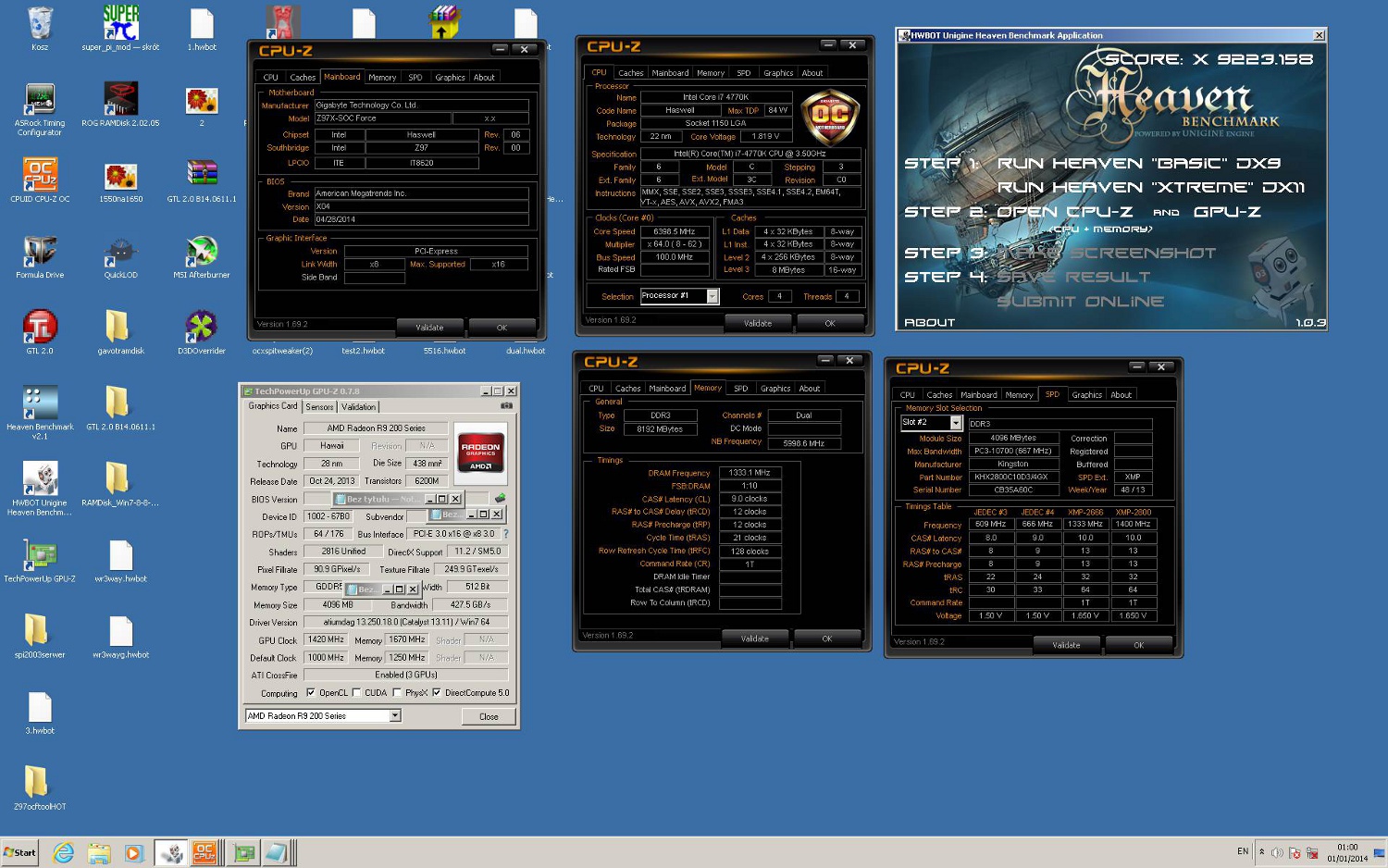The height and width of the screenshot is (868, 1388).
Task: Toggle the PhysX checkbox in GPU-Z
Action: (397, 692)
